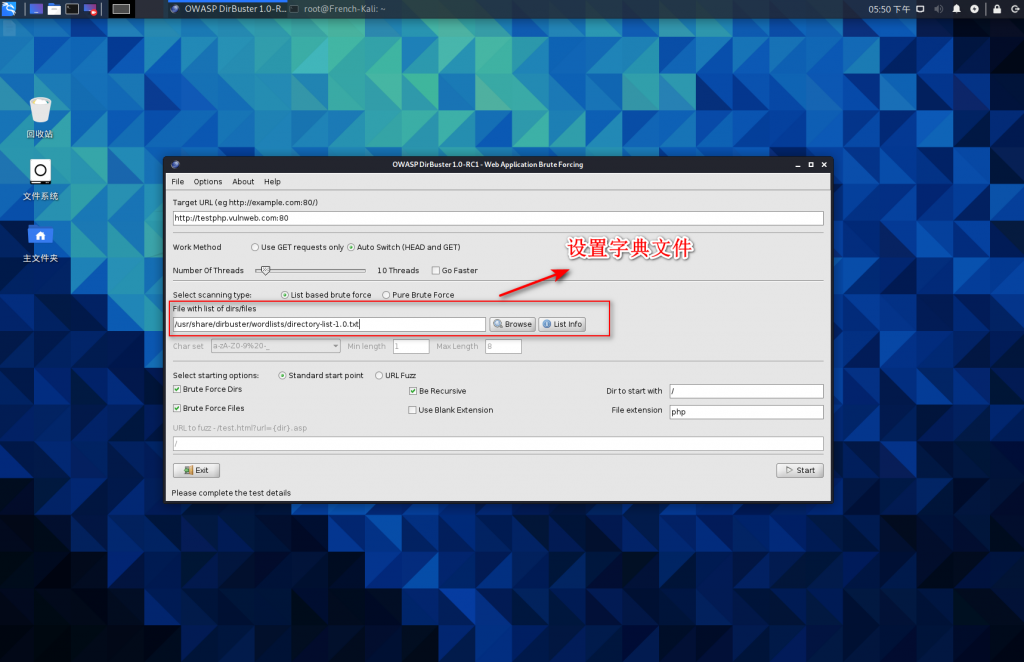Viewport: 1024px width, 662px height.
Task: Click the Target URL input field
Action: click(498, 218)
